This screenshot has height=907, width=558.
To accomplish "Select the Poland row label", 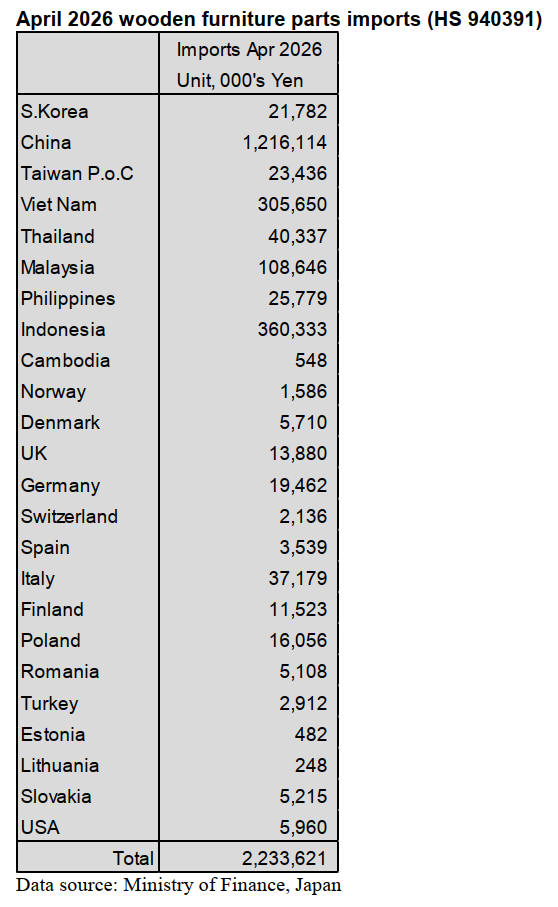I will point(50,640).
